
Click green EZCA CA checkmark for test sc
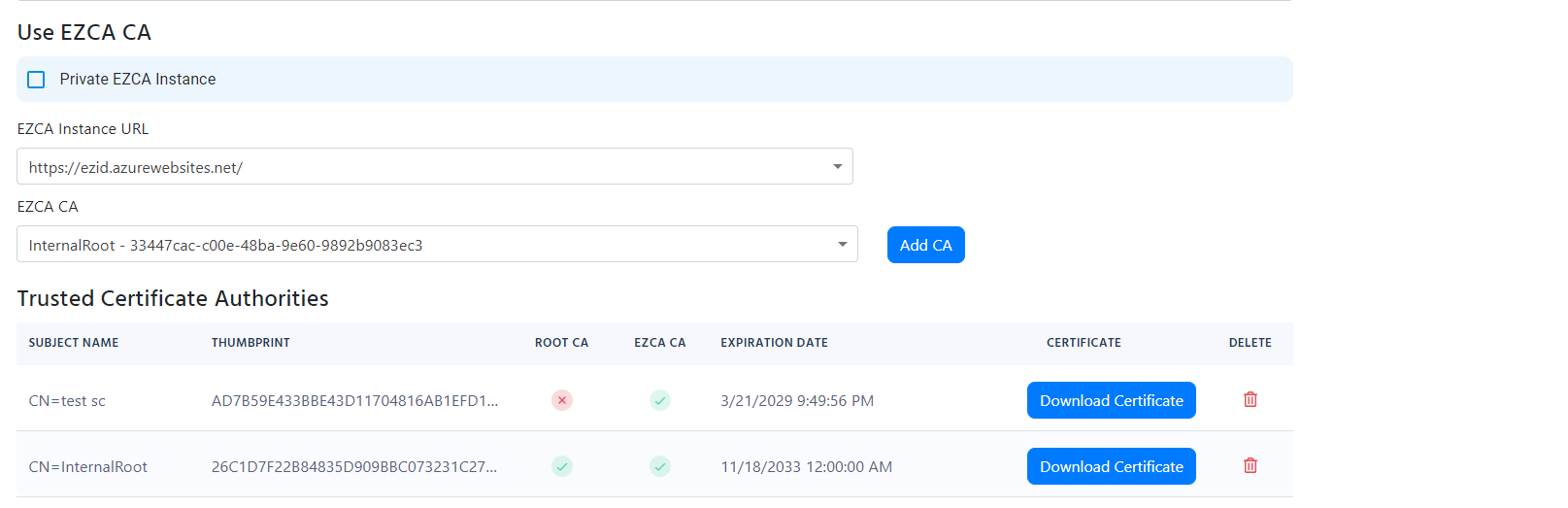coord(659,400)
